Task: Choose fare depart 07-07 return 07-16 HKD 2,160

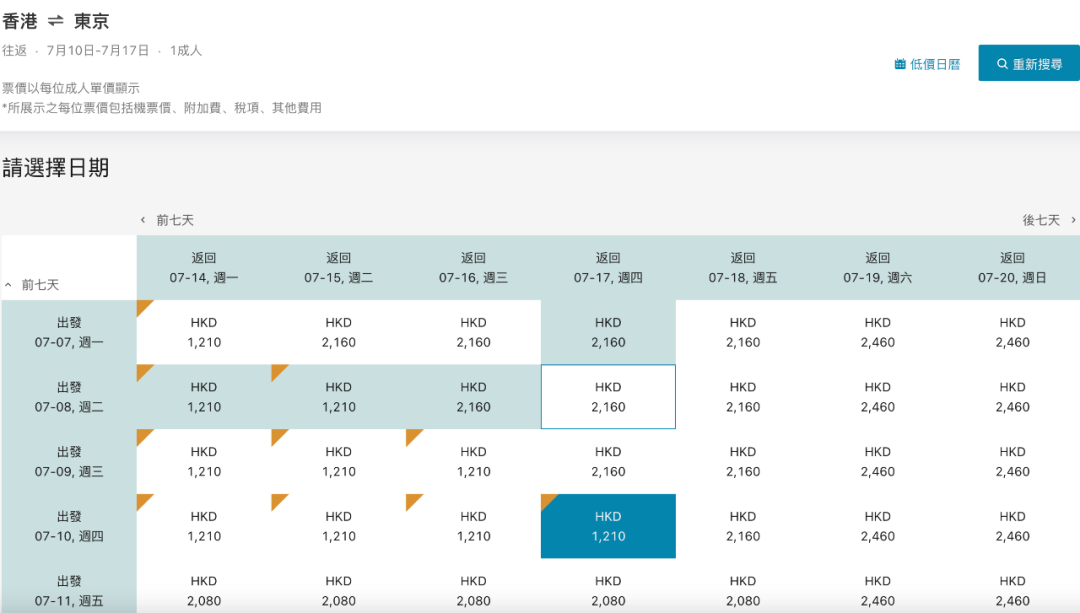Action: (473, 332)
